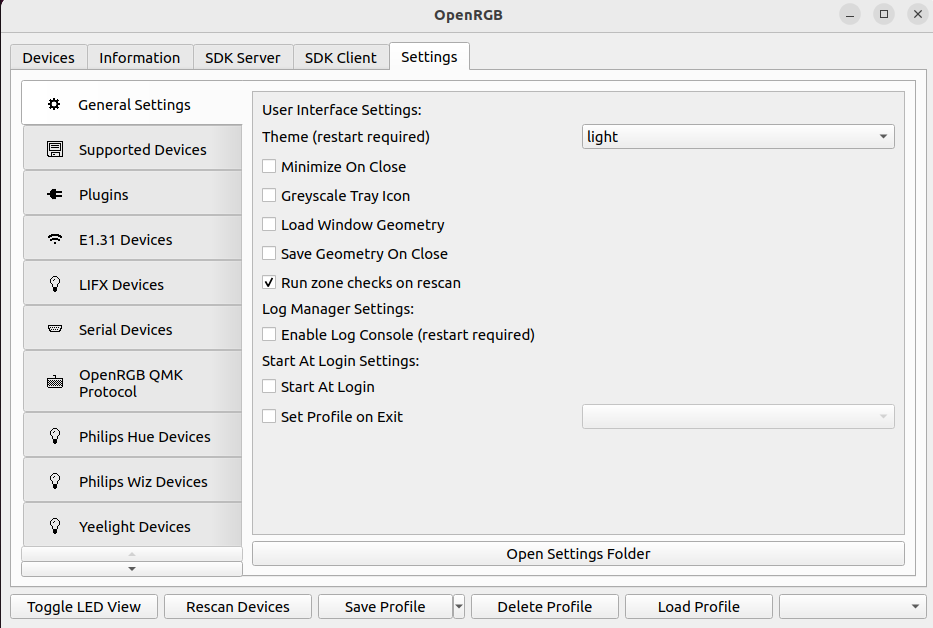Switch to the Devices tab

(x=49, y=58)
